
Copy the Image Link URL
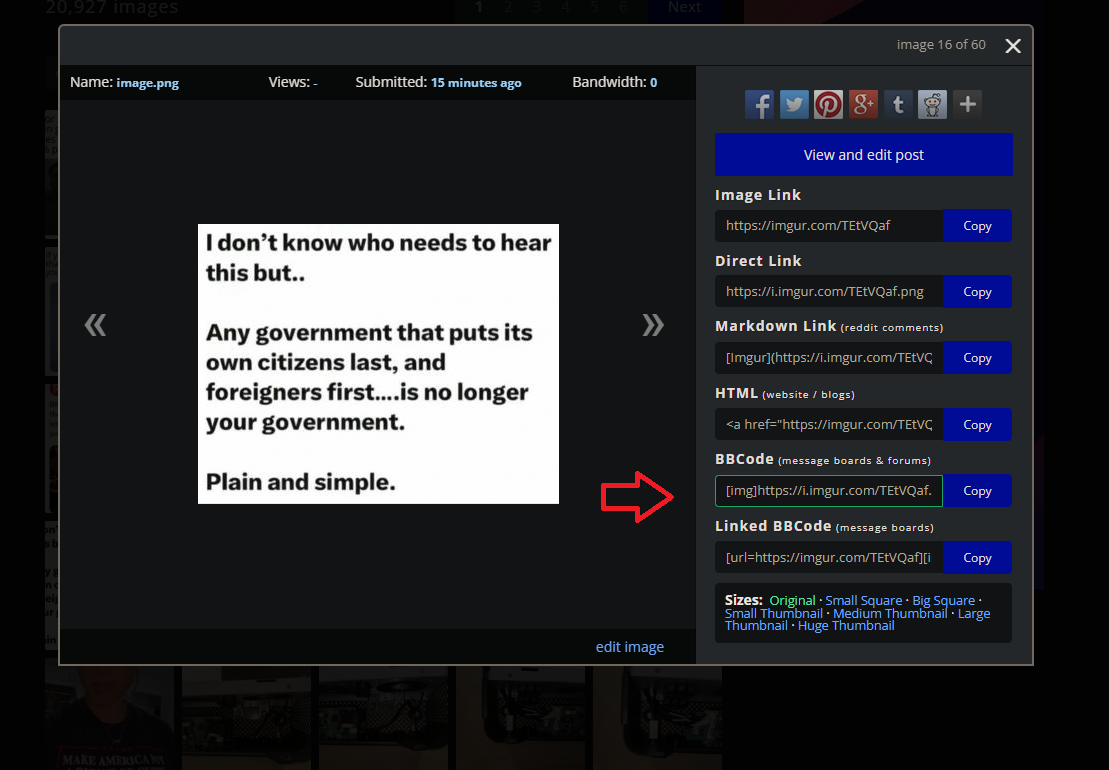pyautogui.click(x=977, y=226)
